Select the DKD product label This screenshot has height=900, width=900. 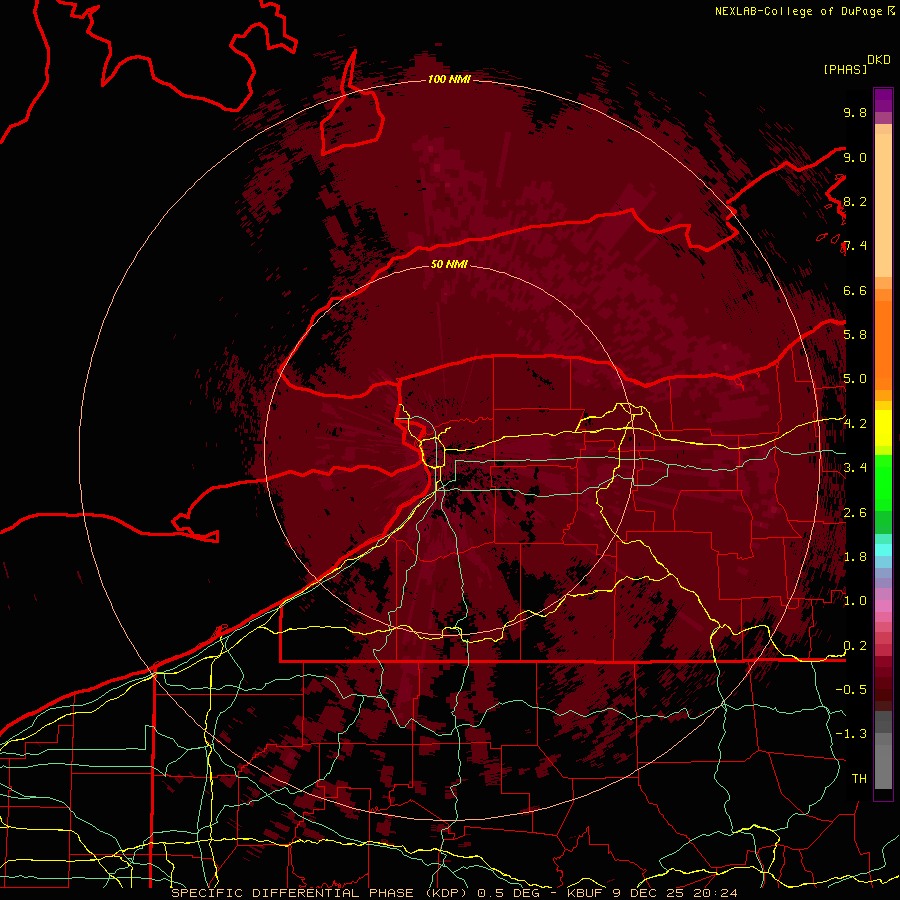coord(878,60)
